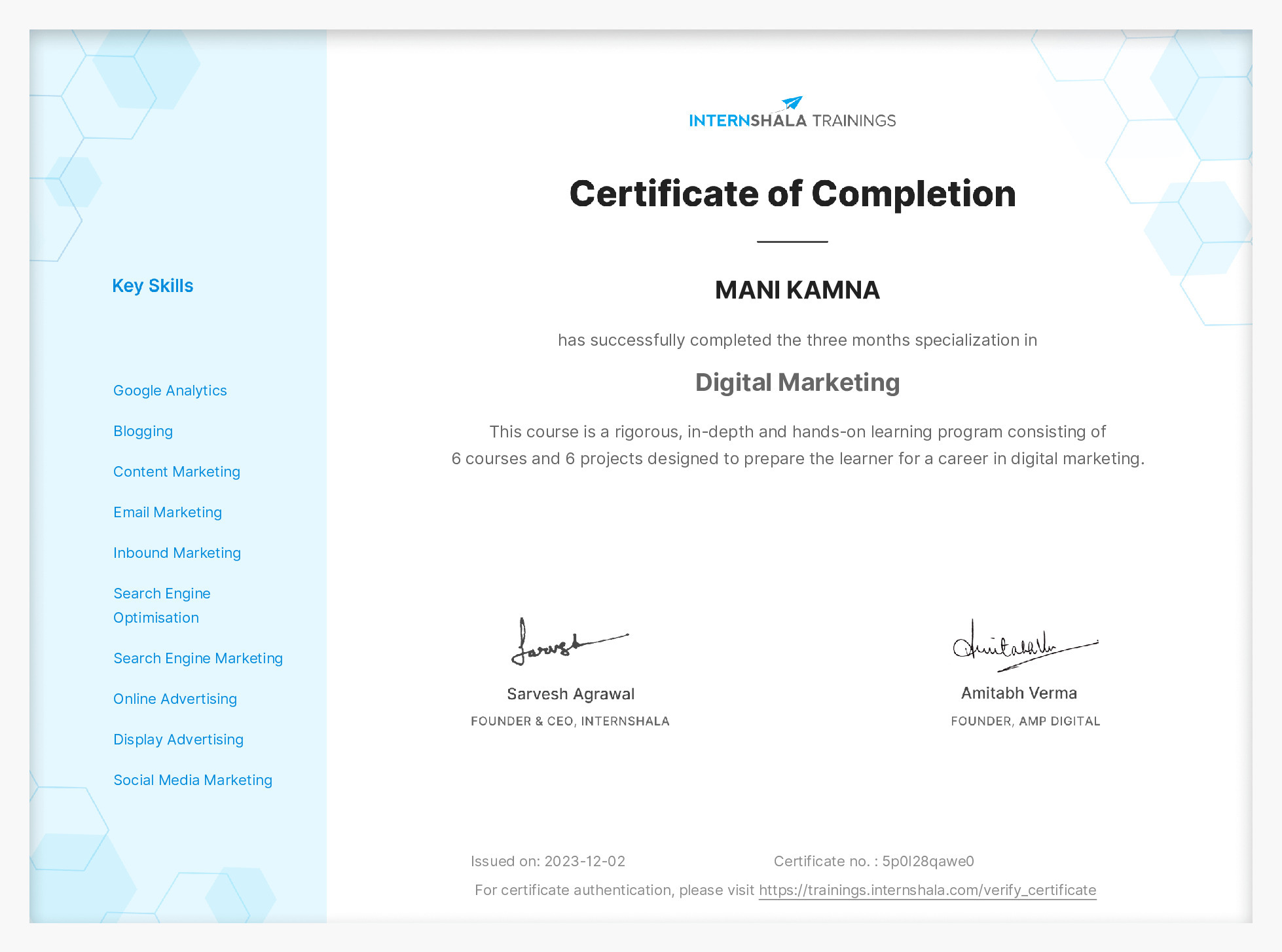Click the 'Social Media Marketing' skill
The height and width of the screenshot is (952, 1282).
[193, 780]
